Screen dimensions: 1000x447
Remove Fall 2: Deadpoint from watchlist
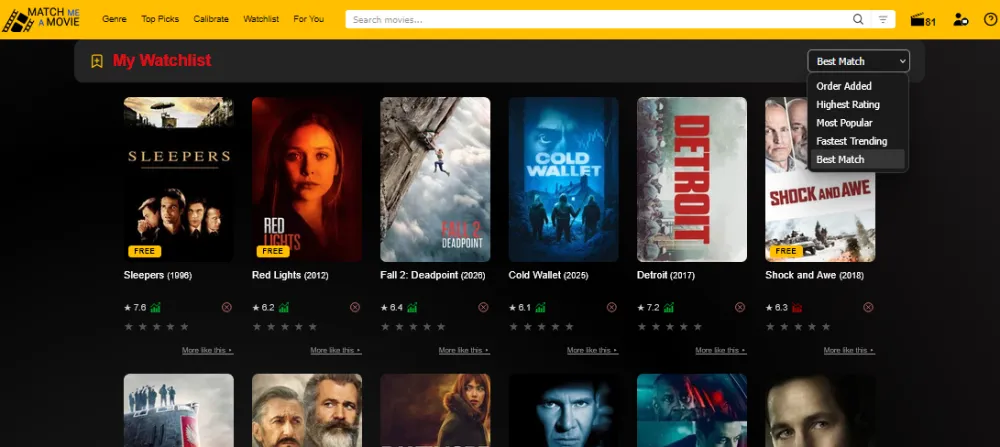[483, 307]
